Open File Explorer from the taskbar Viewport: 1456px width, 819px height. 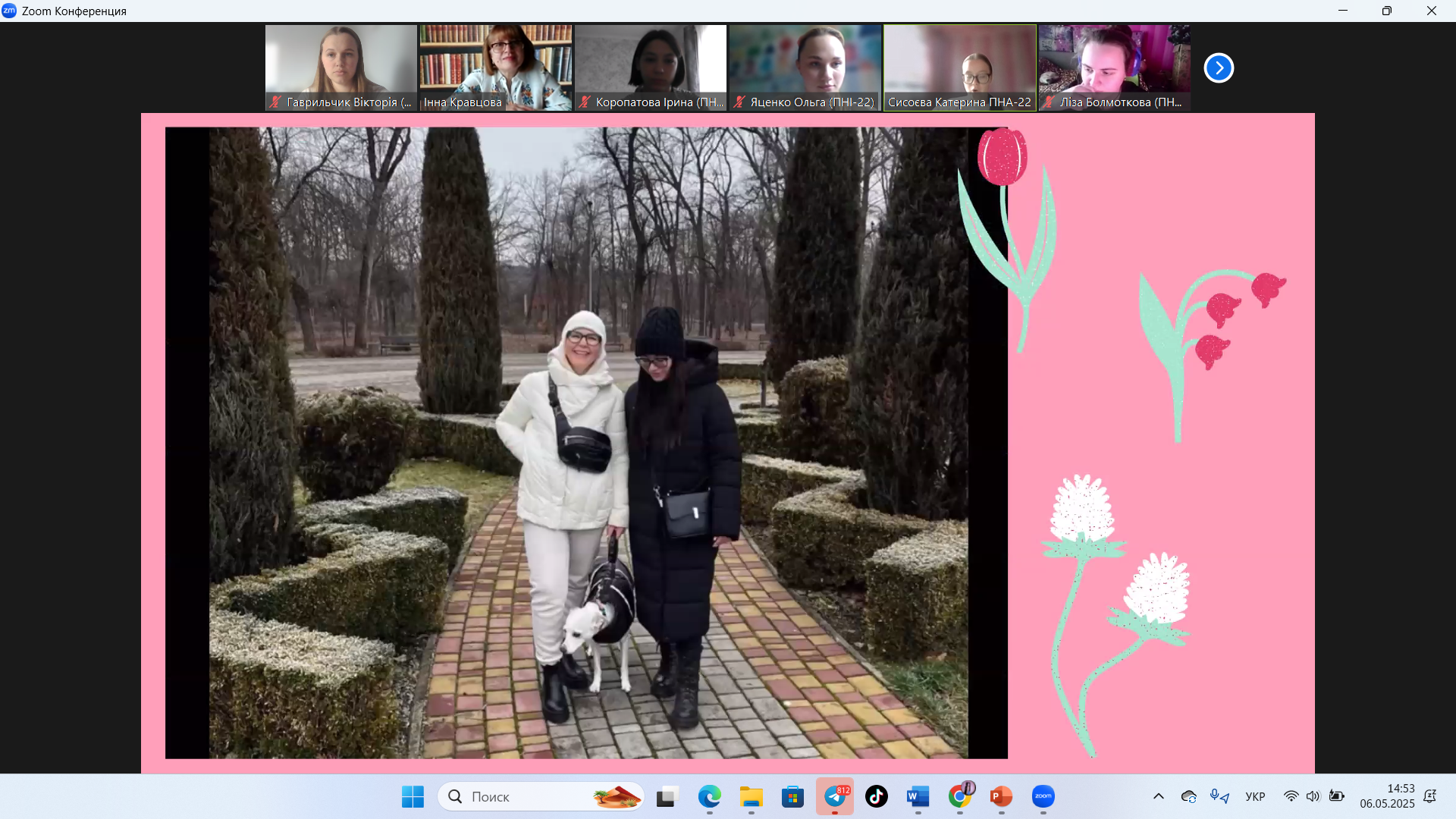(x=751, y=796)
